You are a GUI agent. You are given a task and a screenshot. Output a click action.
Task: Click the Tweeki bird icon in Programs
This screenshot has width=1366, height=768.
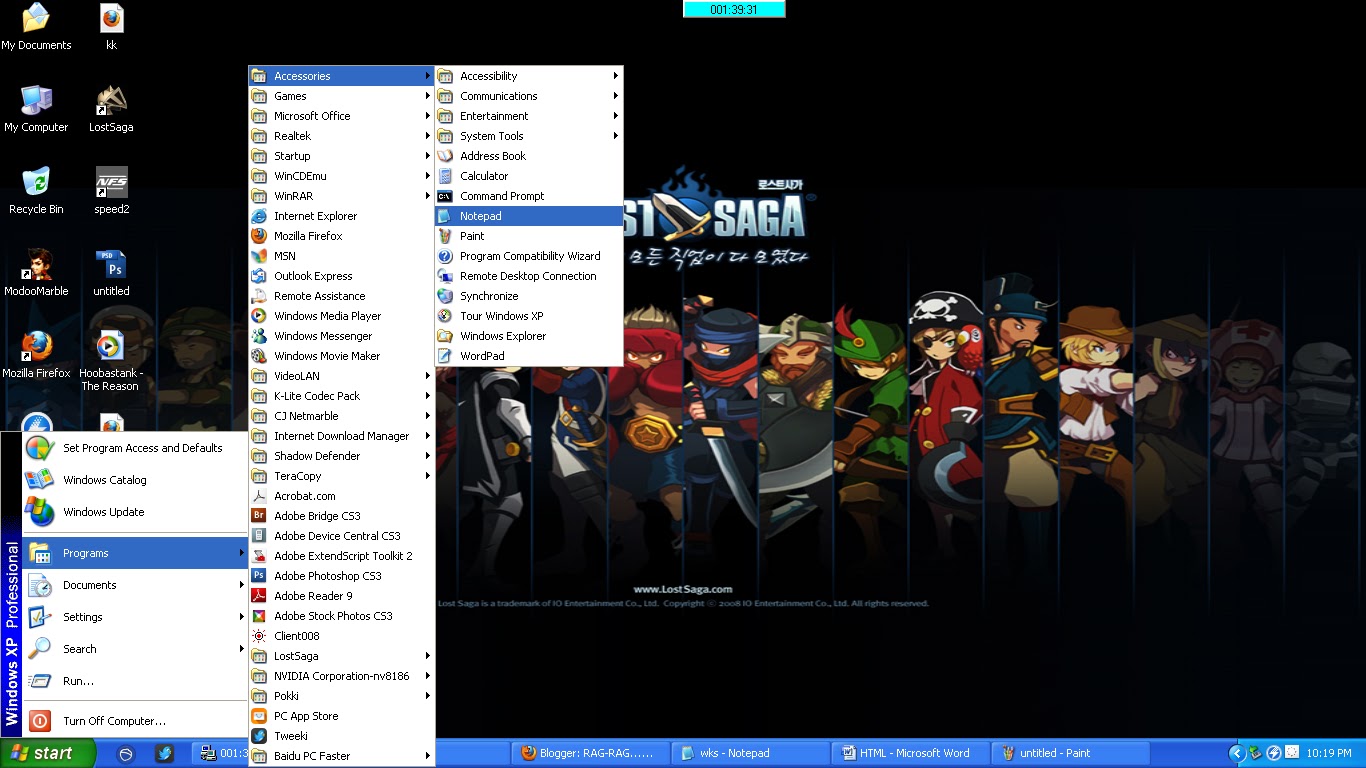[x=259, y=736]
